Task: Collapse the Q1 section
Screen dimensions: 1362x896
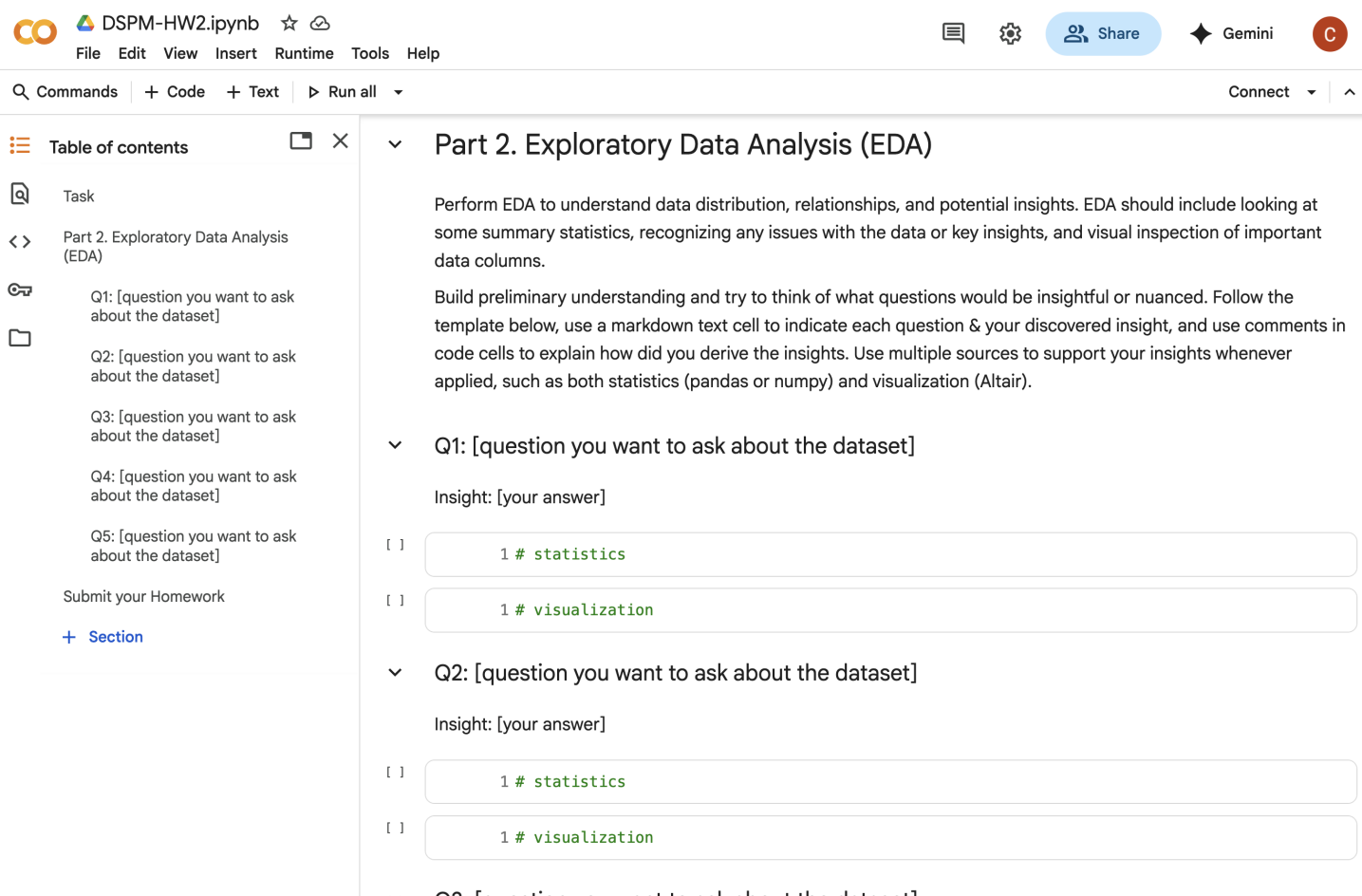Action: (395, 445)
